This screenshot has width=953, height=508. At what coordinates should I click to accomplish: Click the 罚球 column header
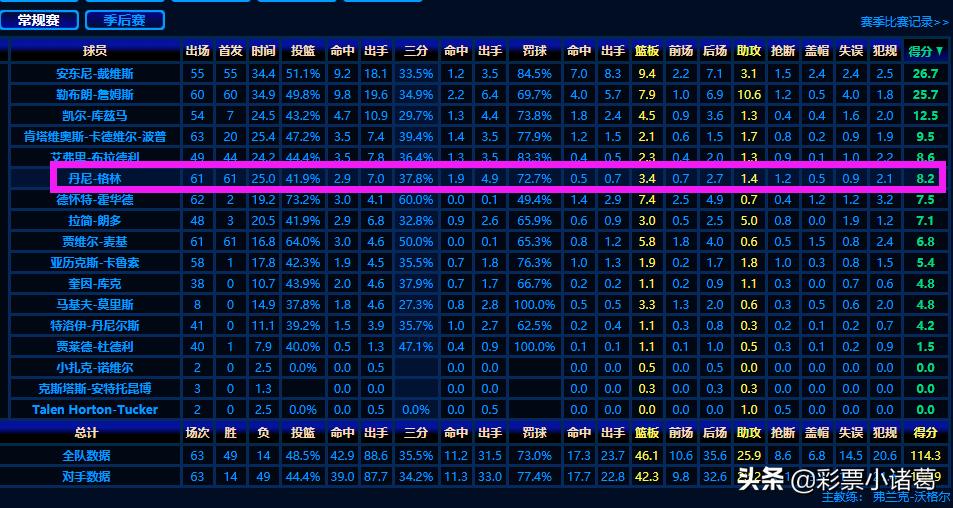click(x=535, y=50)
